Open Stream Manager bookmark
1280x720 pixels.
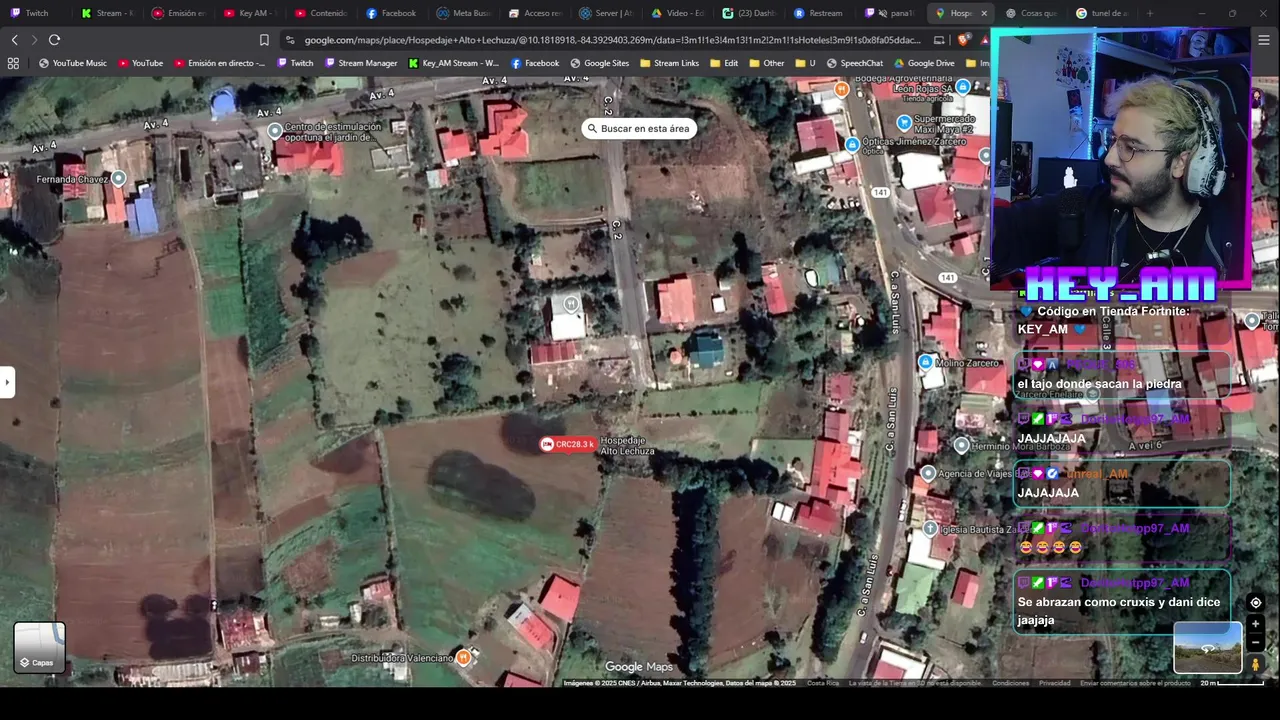360,63
